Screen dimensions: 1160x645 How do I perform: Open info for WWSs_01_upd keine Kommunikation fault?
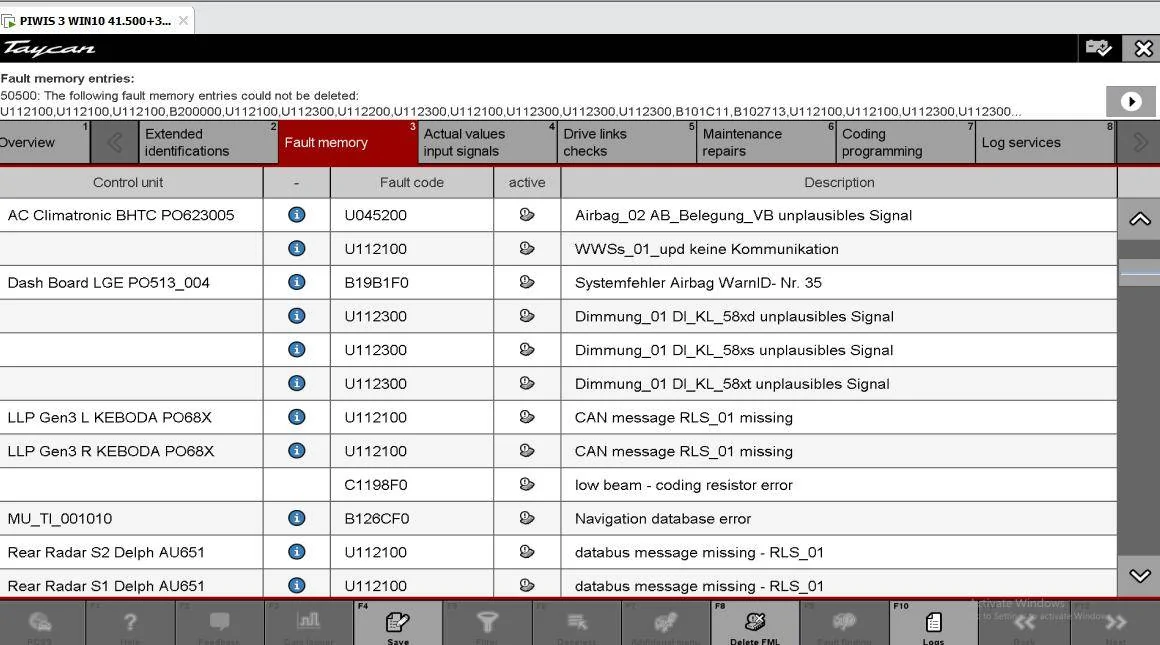tap(297, 249)
